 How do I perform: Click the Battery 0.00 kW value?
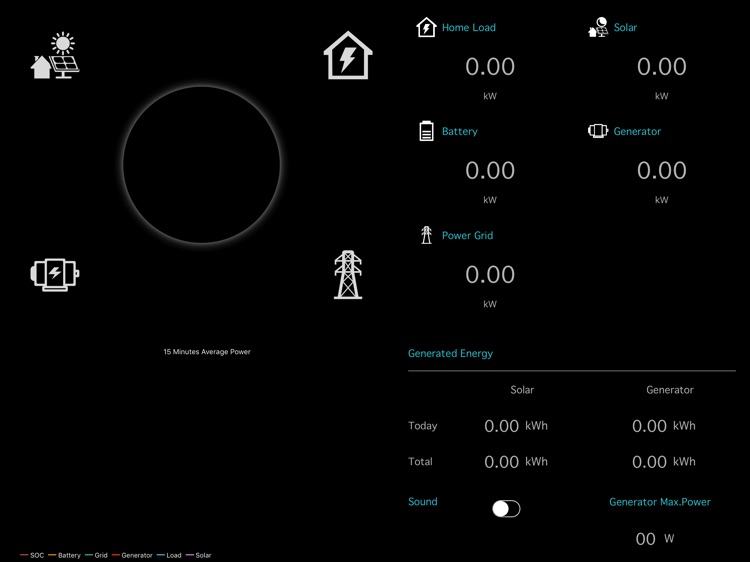tap(490, 170)
